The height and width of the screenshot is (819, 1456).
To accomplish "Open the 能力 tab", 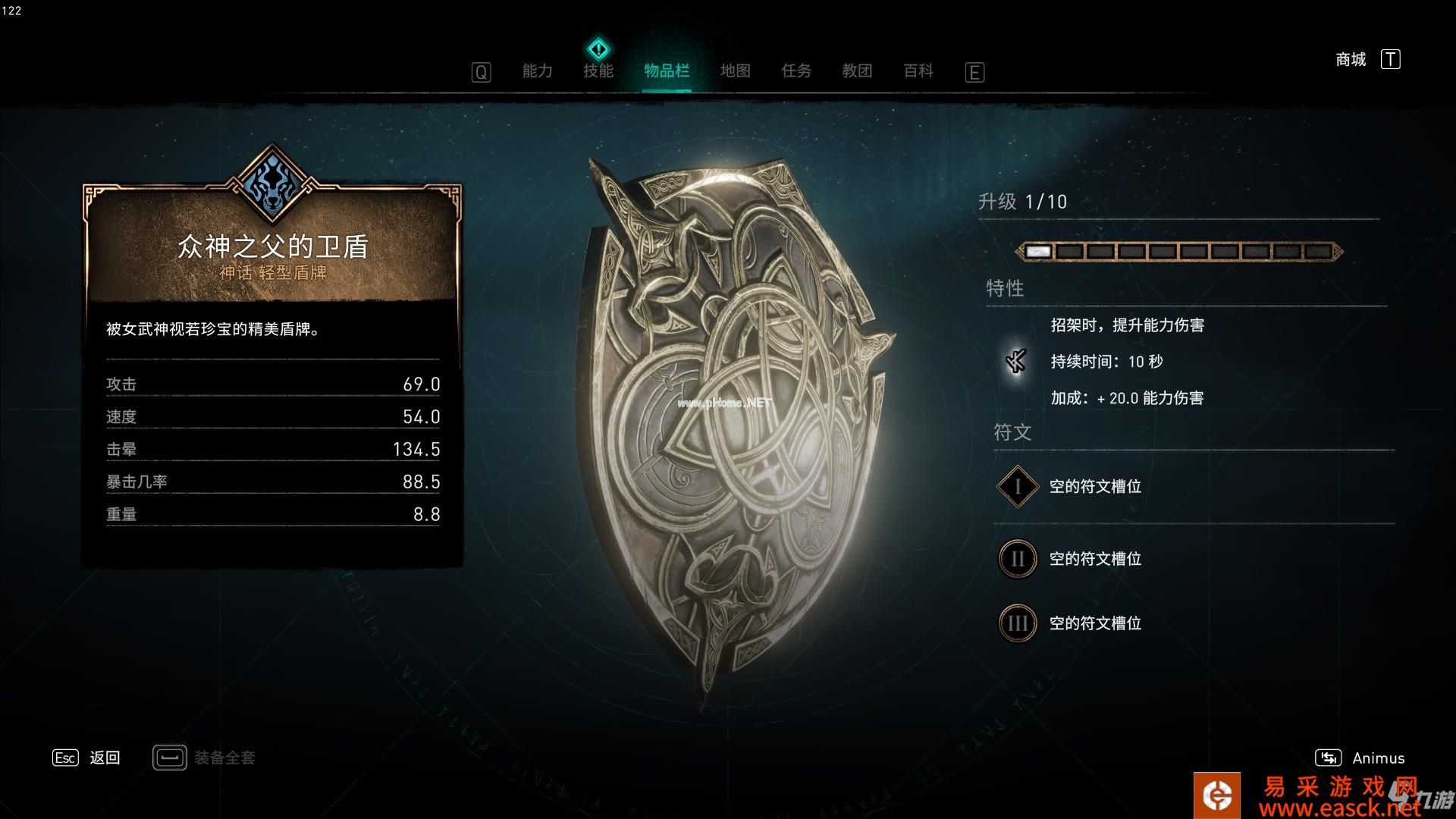I will (x=537, y=71).
